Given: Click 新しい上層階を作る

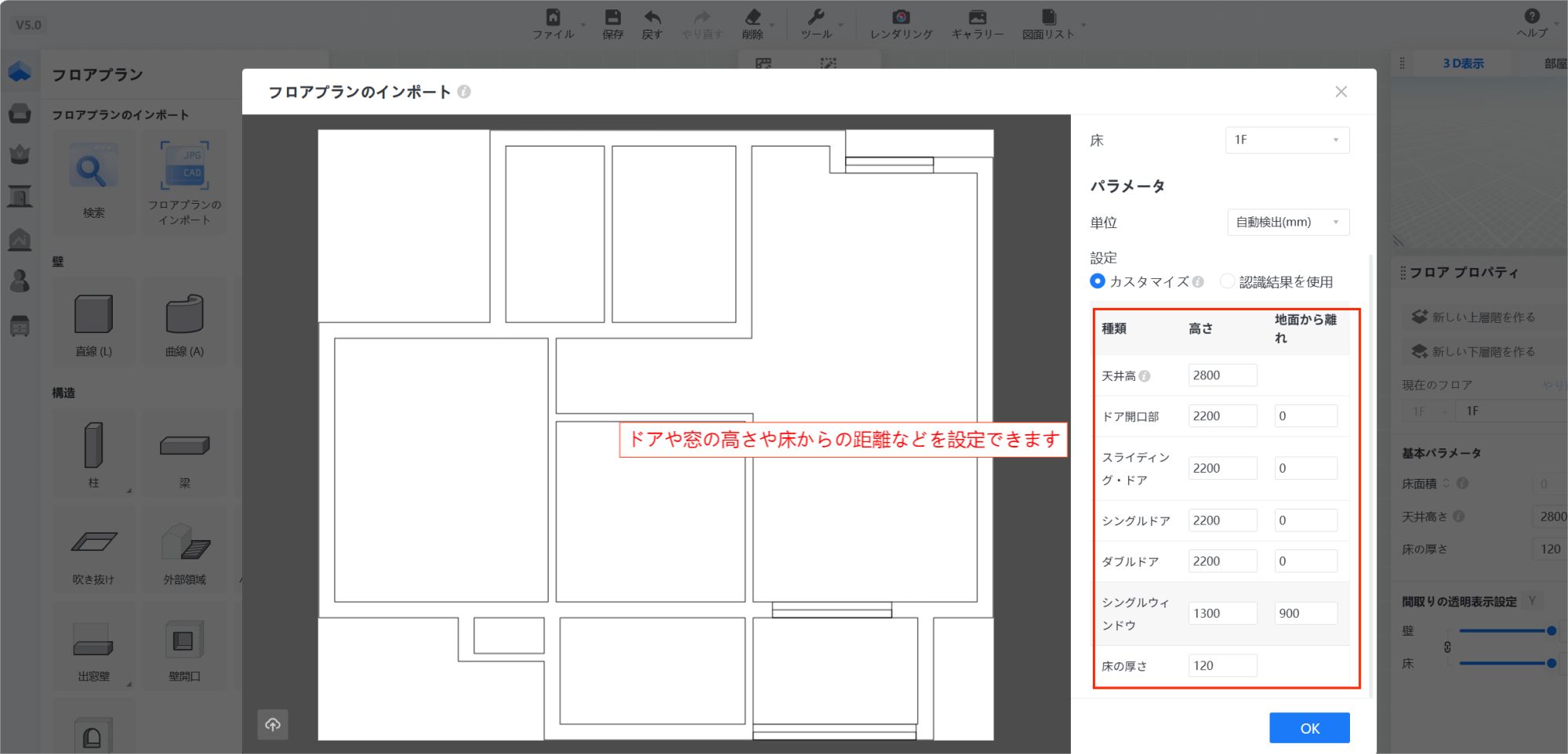Looking at the screenshot, I should tap(1474, 317).
